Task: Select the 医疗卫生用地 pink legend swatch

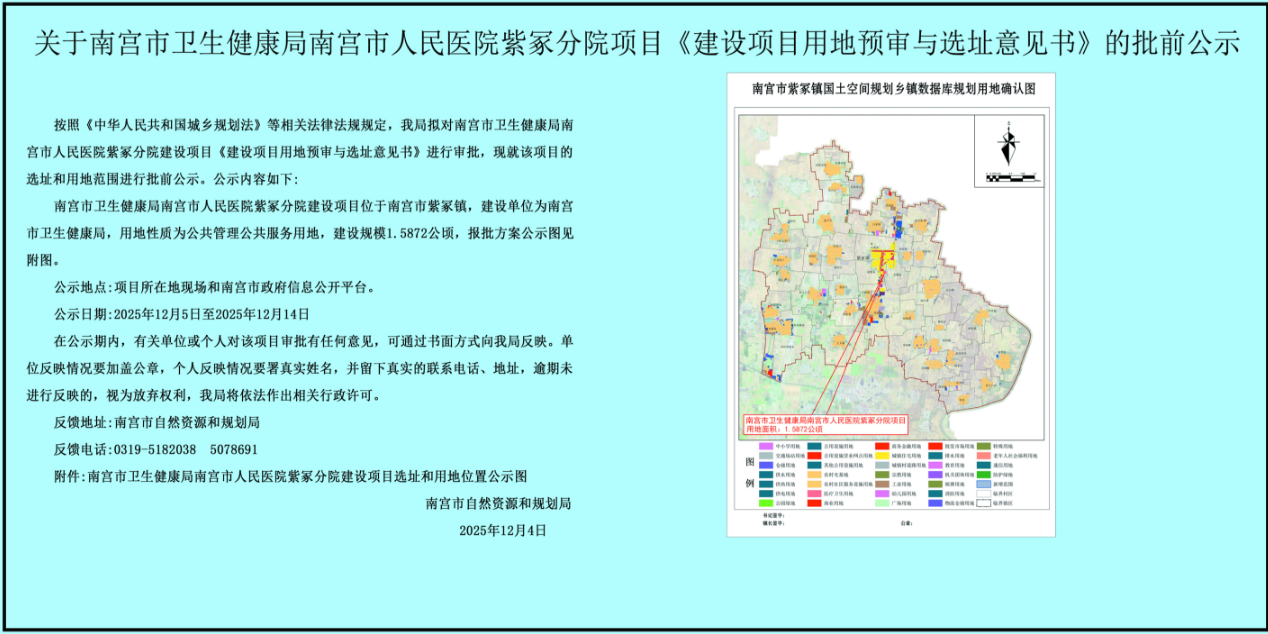Action: 813,492
